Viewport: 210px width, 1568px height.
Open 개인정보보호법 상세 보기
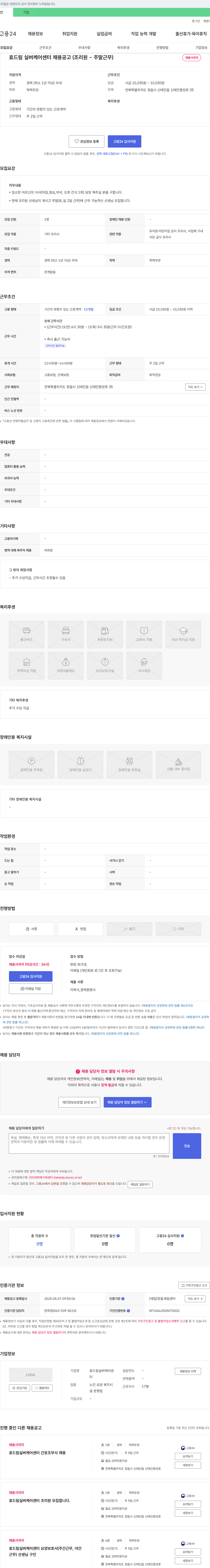[x=79, y=1102]
